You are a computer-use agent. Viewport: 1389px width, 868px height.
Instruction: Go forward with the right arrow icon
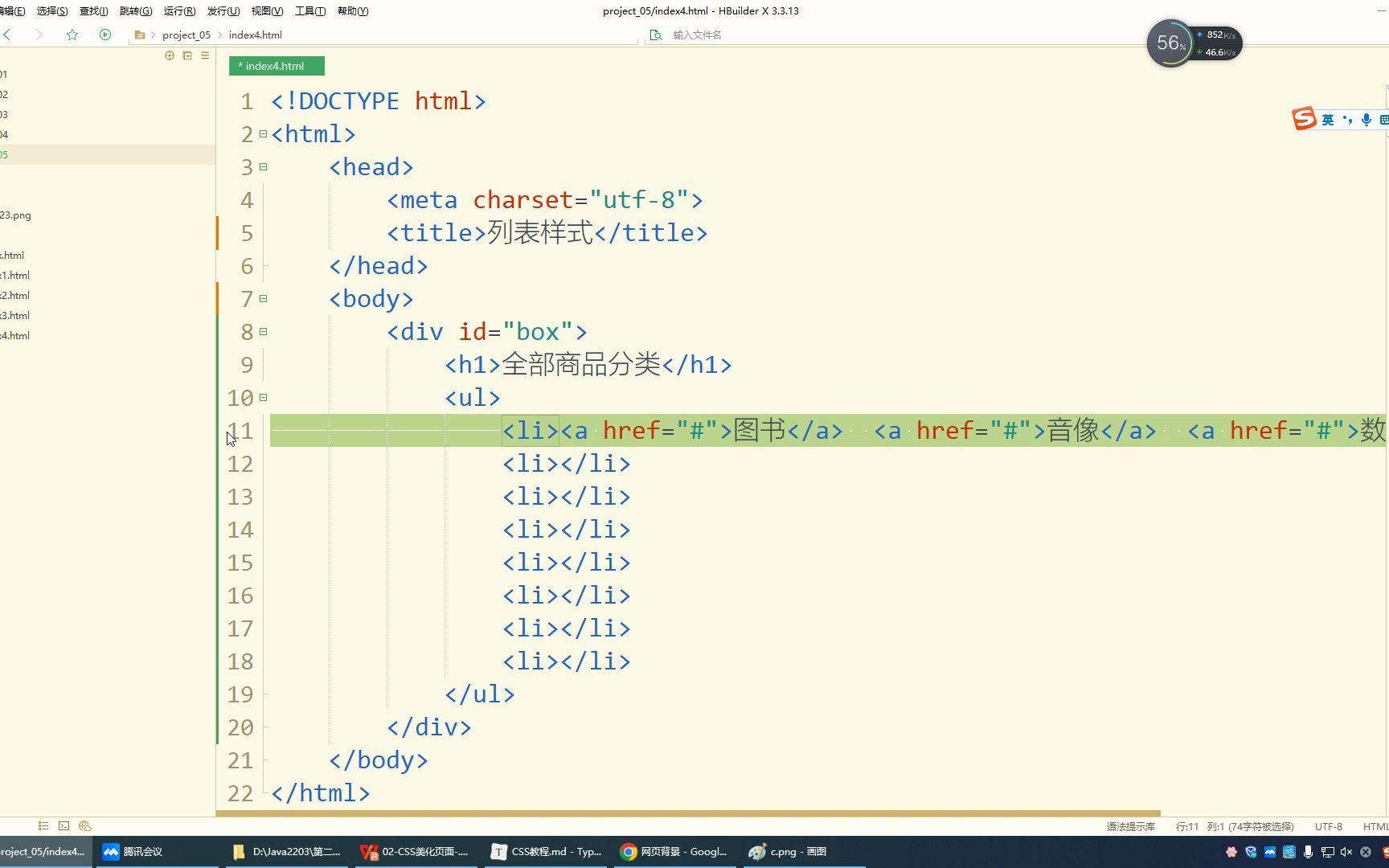(x=38, y=35)
